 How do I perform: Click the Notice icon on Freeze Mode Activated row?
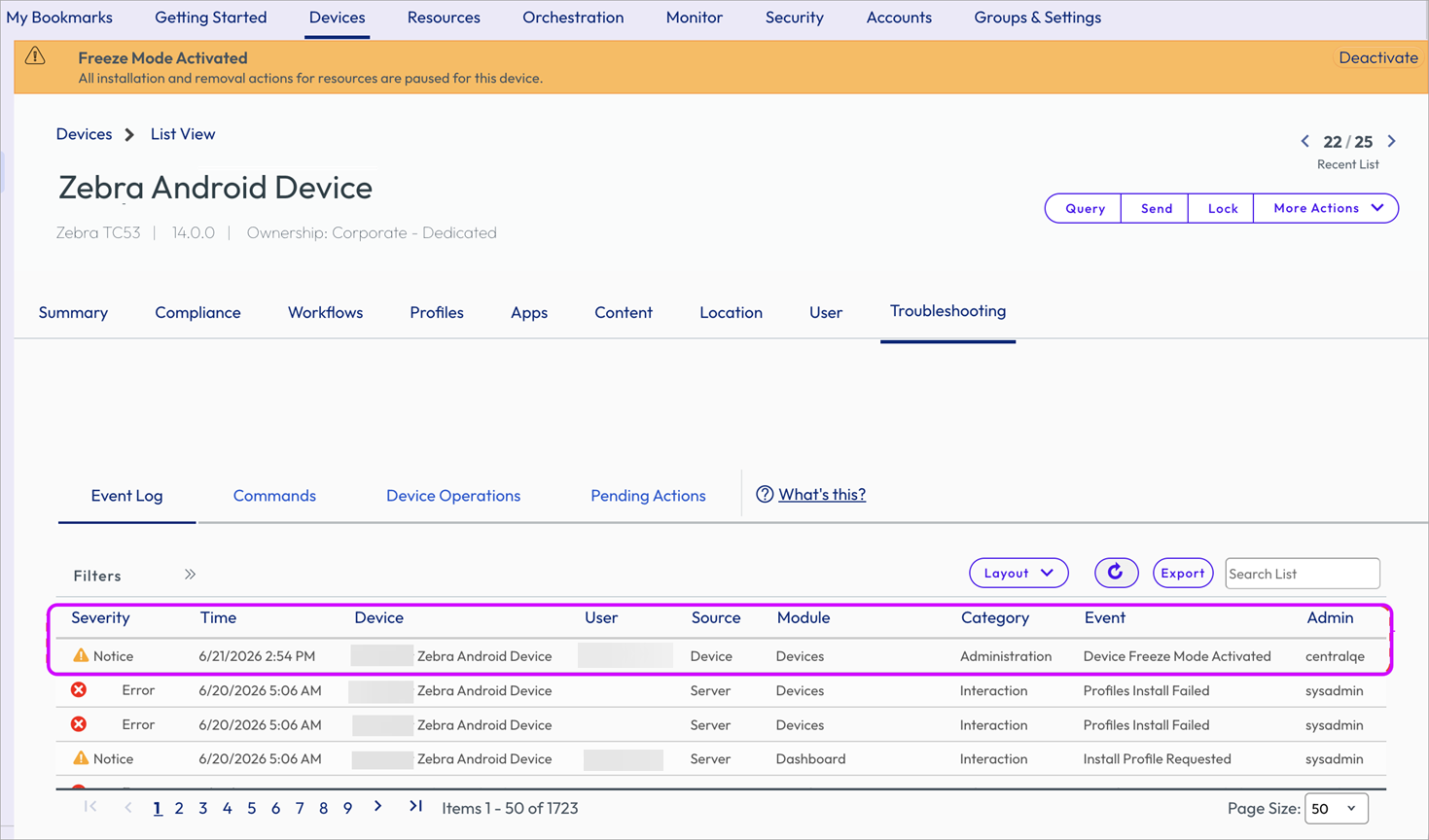[x=81, y=655]
